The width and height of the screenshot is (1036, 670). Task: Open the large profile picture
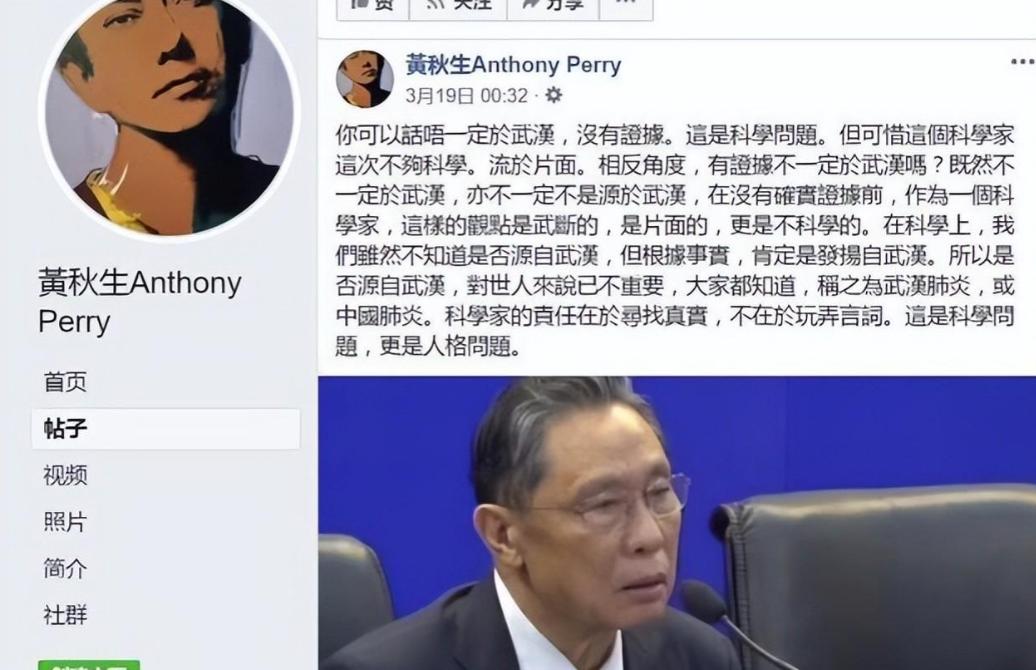(170, 110)
